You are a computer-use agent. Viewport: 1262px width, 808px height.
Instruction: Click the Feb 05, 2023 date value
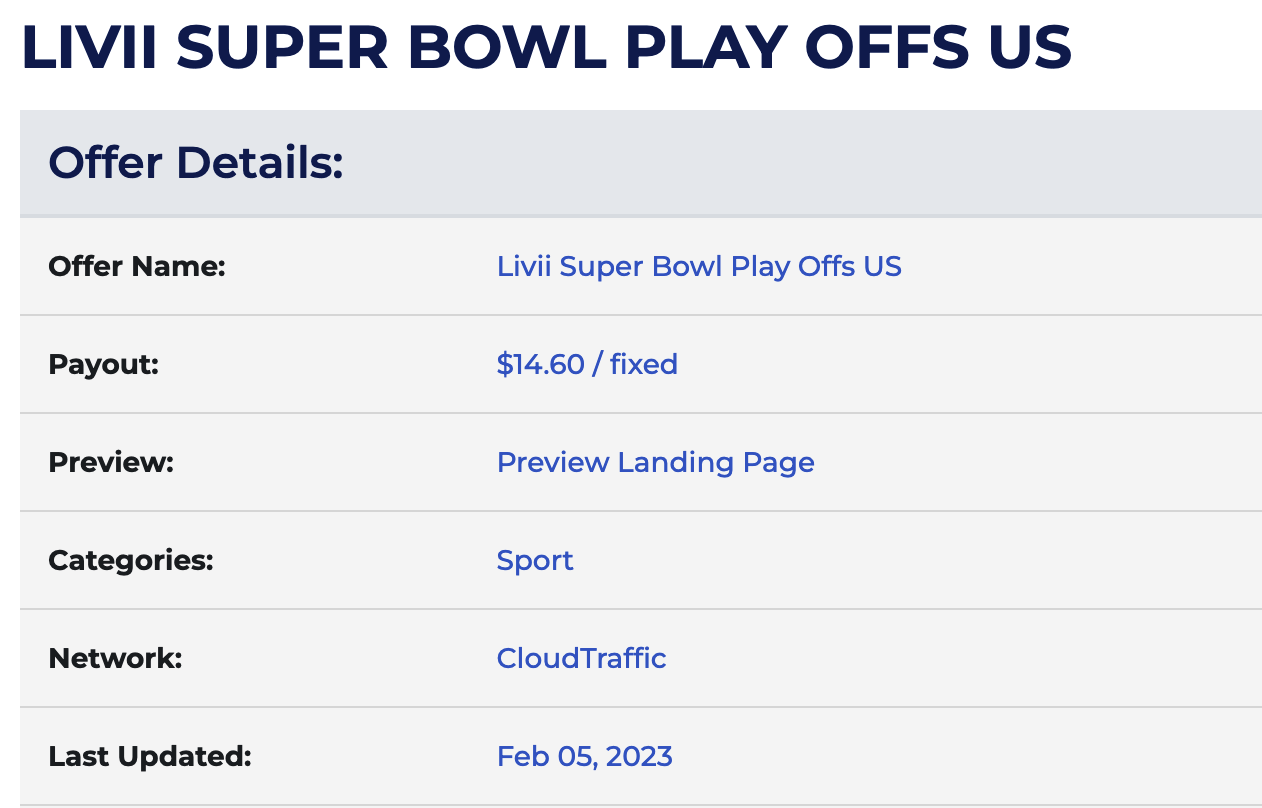584,756
